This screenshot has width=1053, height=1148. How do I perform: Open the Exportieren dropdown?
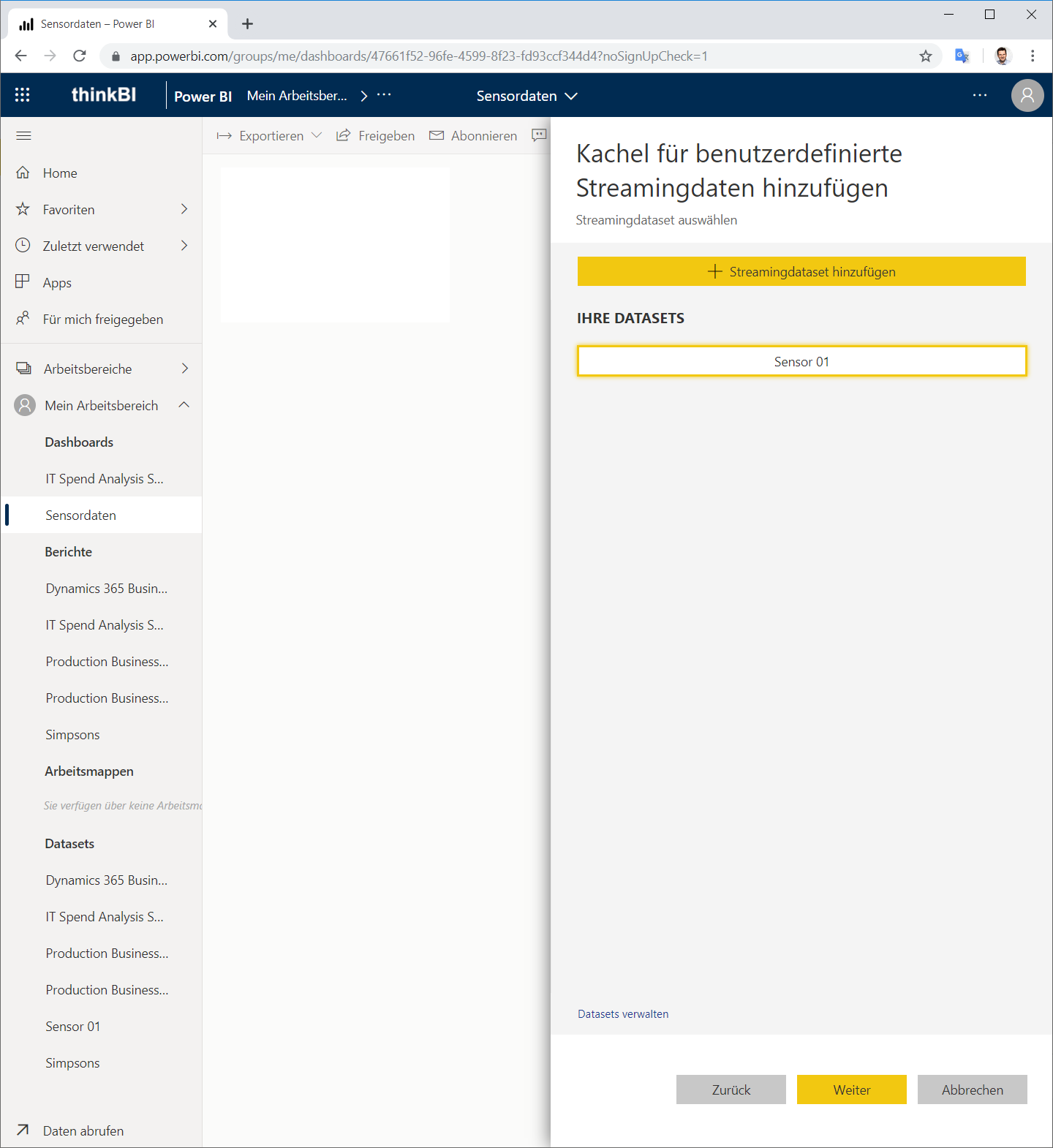point(269,135)
